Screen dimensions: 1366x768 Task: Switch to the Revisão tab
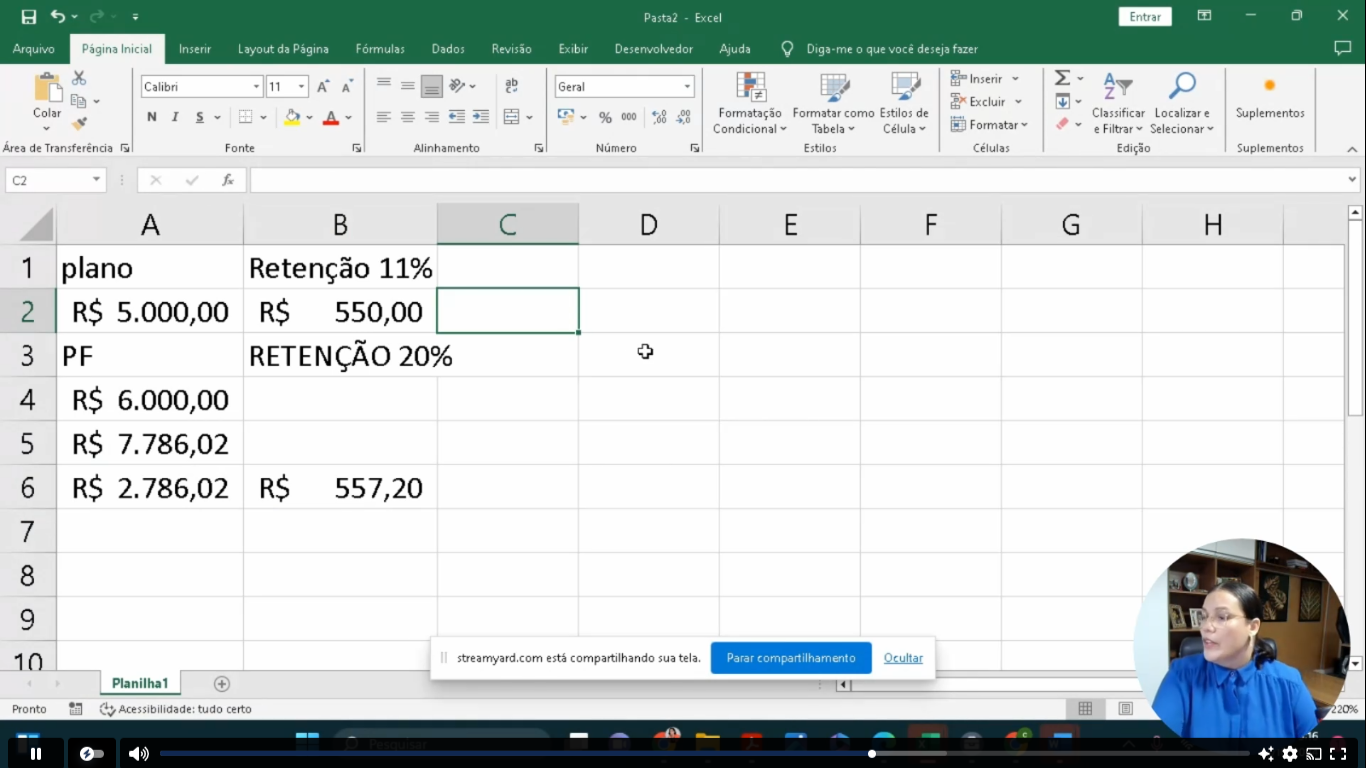pyautogui.click(x=511, y=49)
